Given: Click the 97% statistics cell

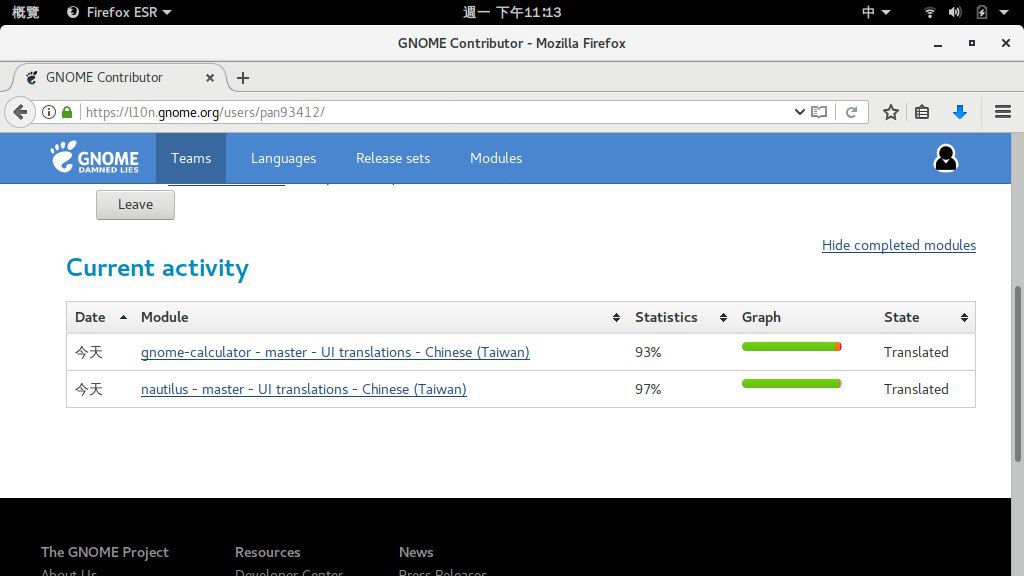Looking at the screenshot, I should click(x=648, y=389).
